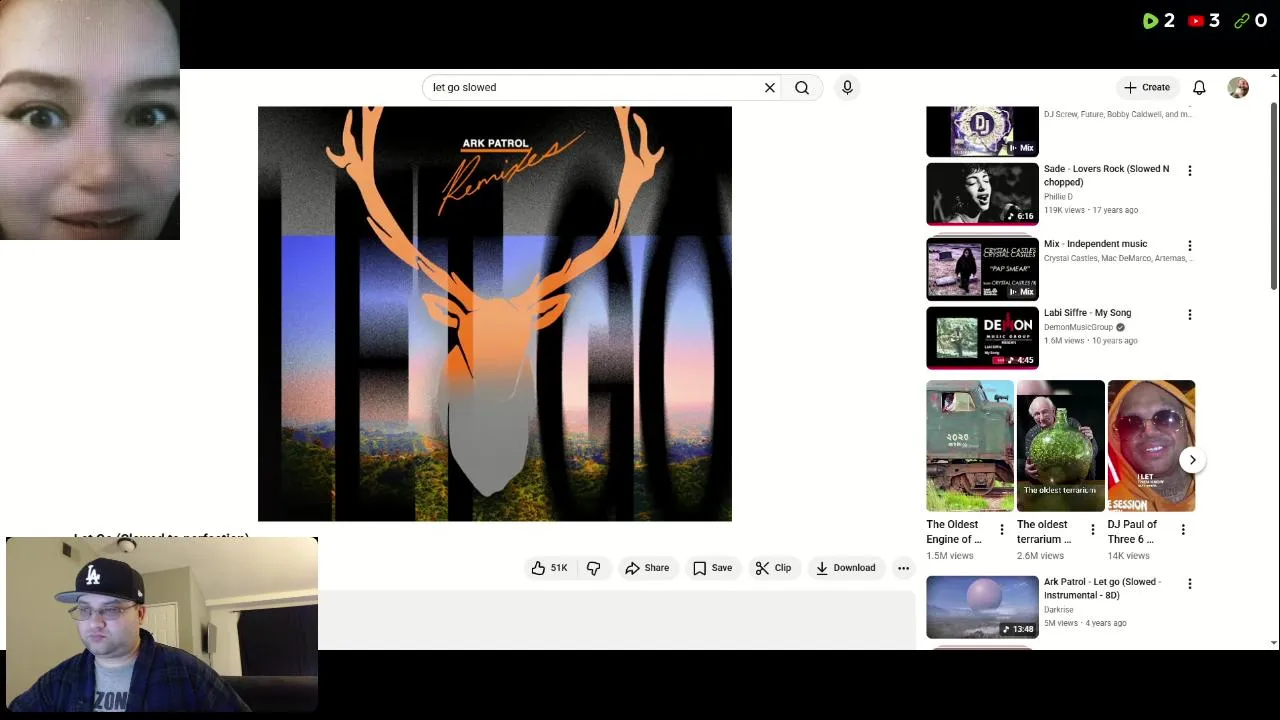1280x720 pixels.
Task: Show next shorts with arrow chevron
Action: tap(1192, 460)
